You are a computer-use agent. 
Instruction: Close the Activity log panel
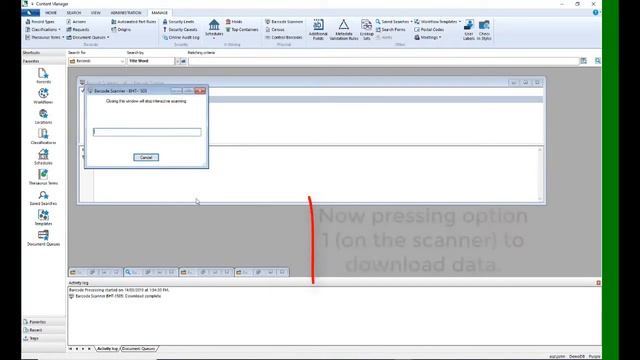point(598,283)
